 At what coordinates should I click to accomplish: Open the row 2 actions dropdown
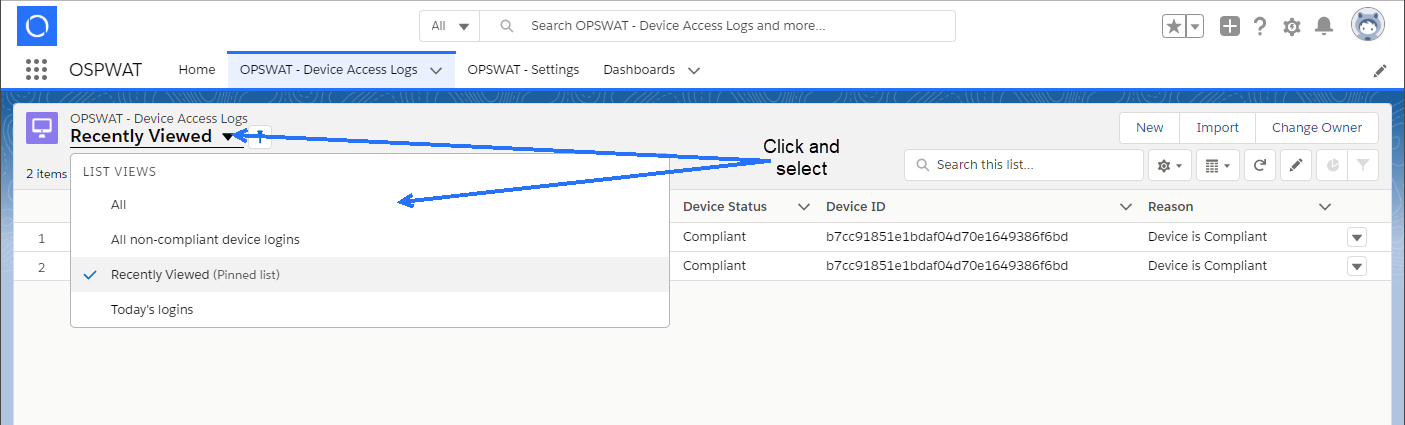(1357, 266)
